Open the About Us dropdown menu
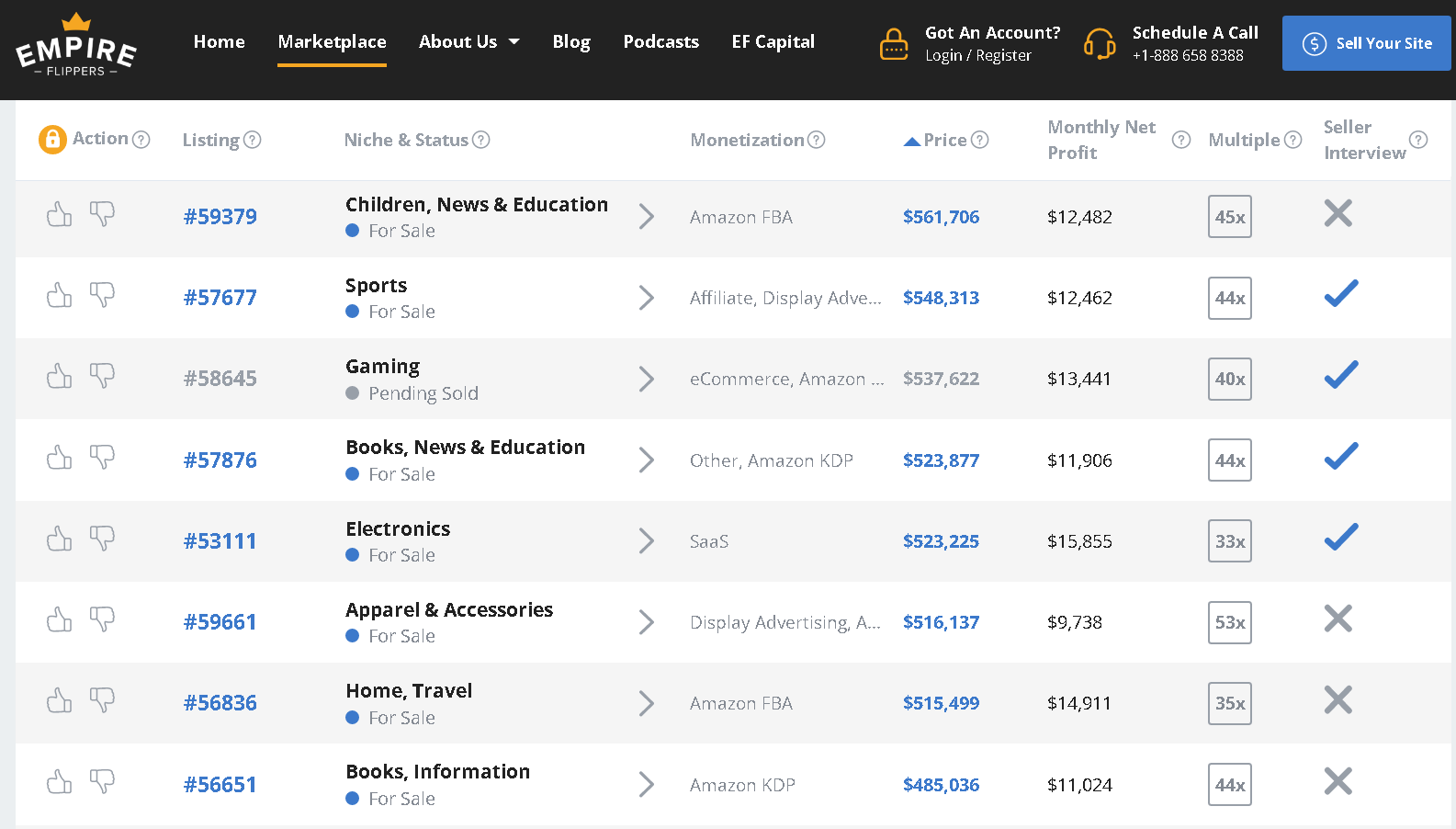Screen dimensions: 1456x829 click(x=468, y=41)
